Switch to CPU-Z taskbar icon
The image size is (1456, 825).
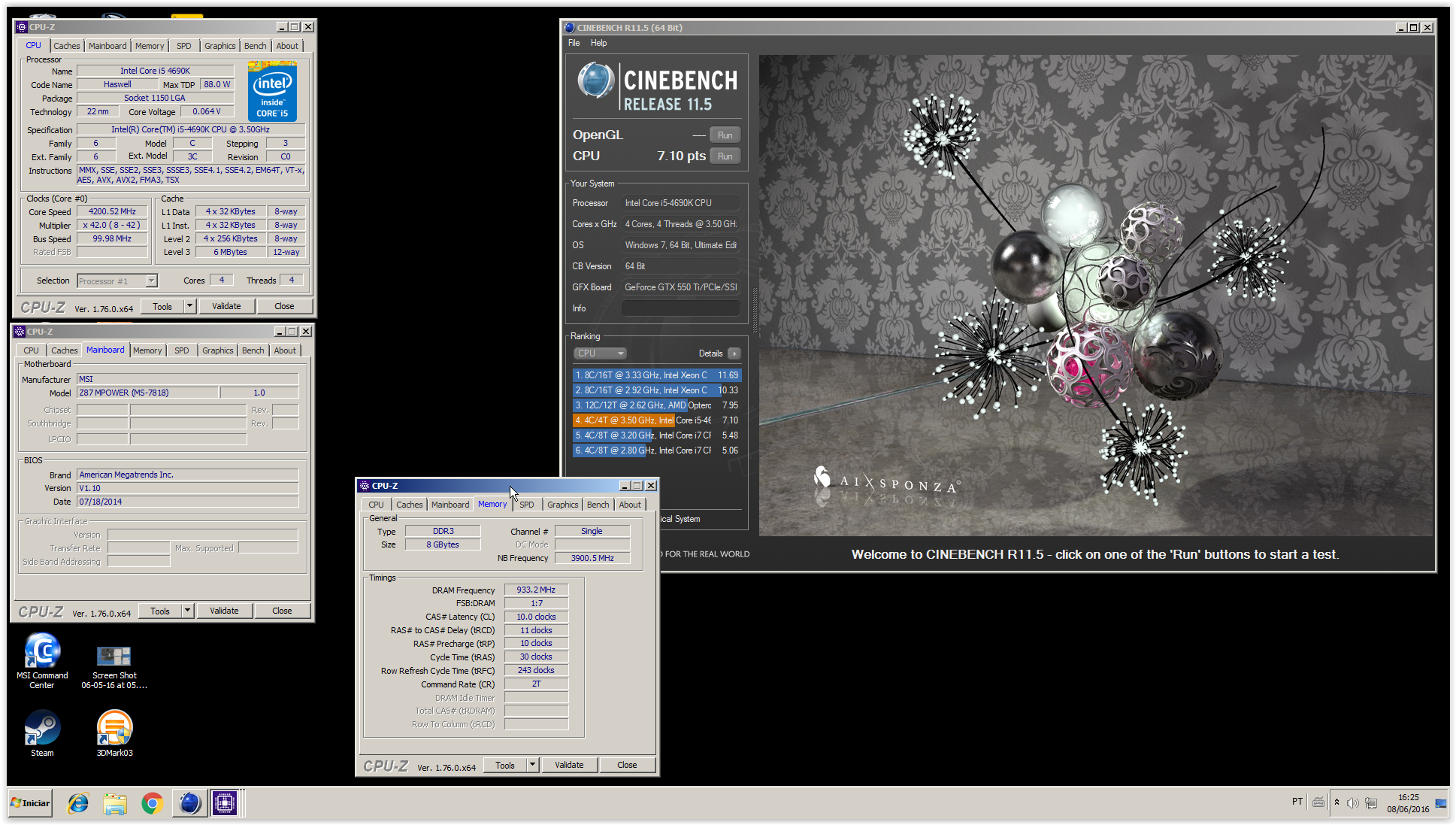(x=224, y=803)
